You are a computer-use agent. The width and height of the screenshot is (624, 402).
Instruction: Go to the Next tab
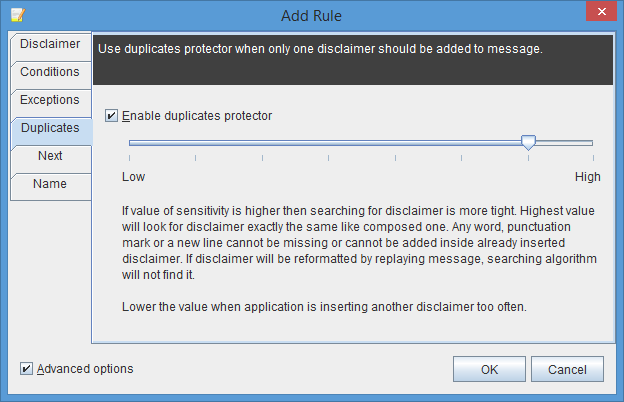[x=51, y=156]
